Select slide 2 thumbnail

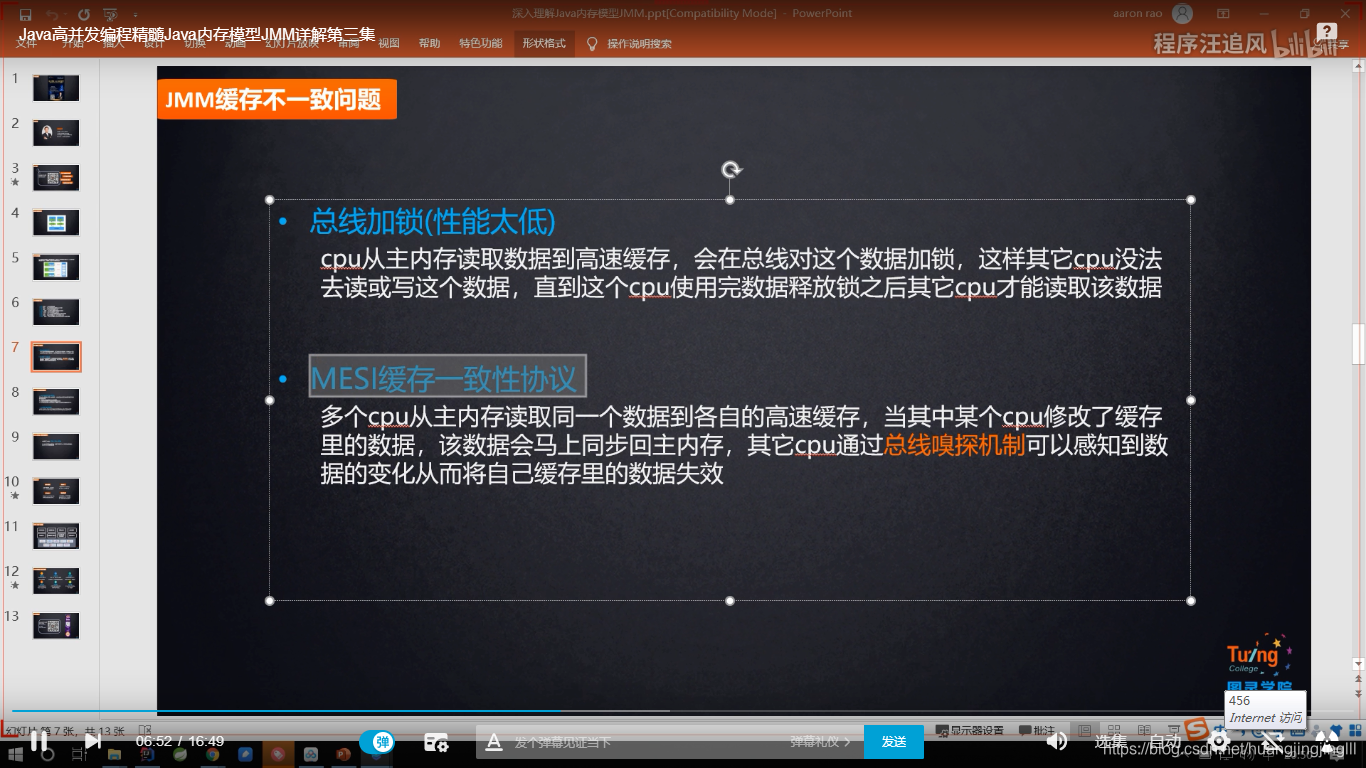pyautogui.click(x=56, y=133)
